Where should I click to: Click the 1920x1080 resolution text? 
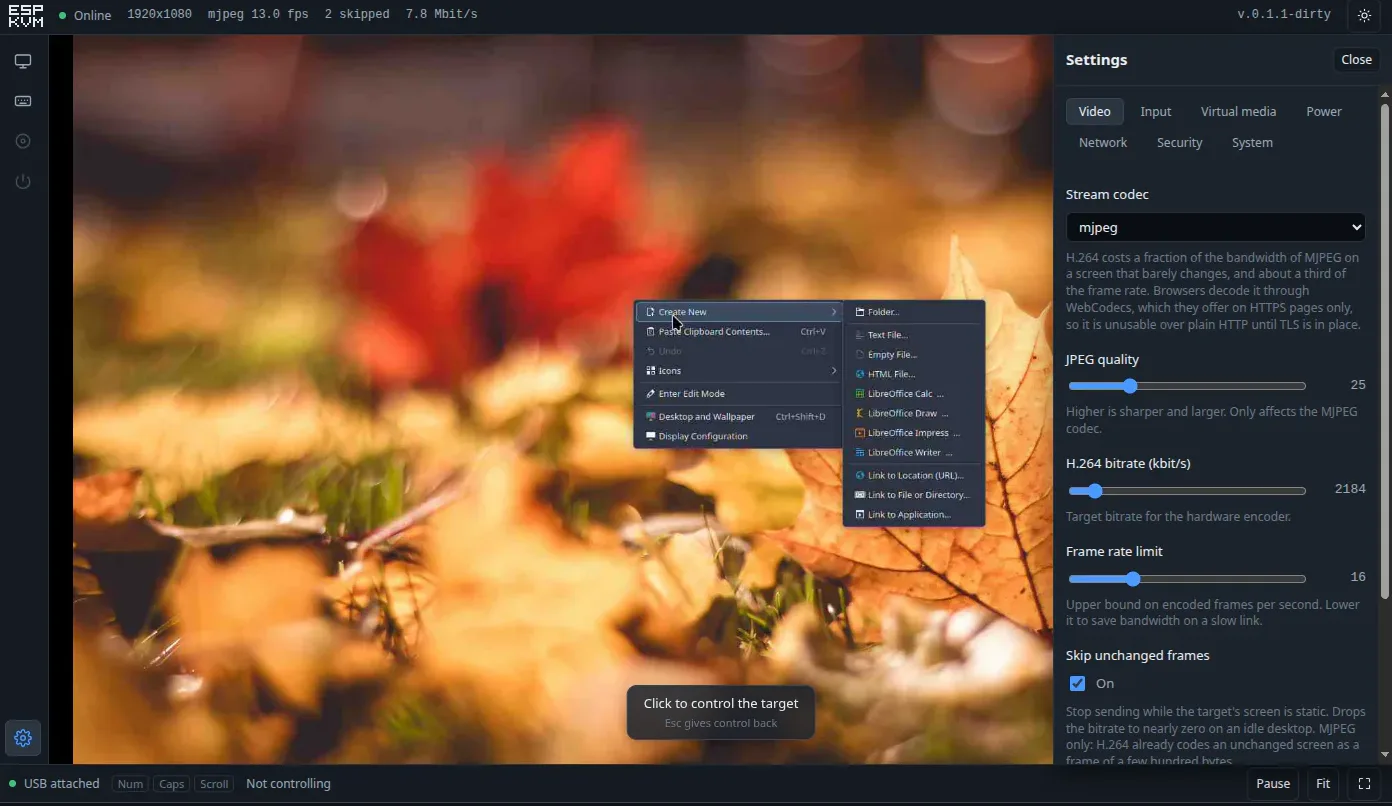(x=159, y=15)
